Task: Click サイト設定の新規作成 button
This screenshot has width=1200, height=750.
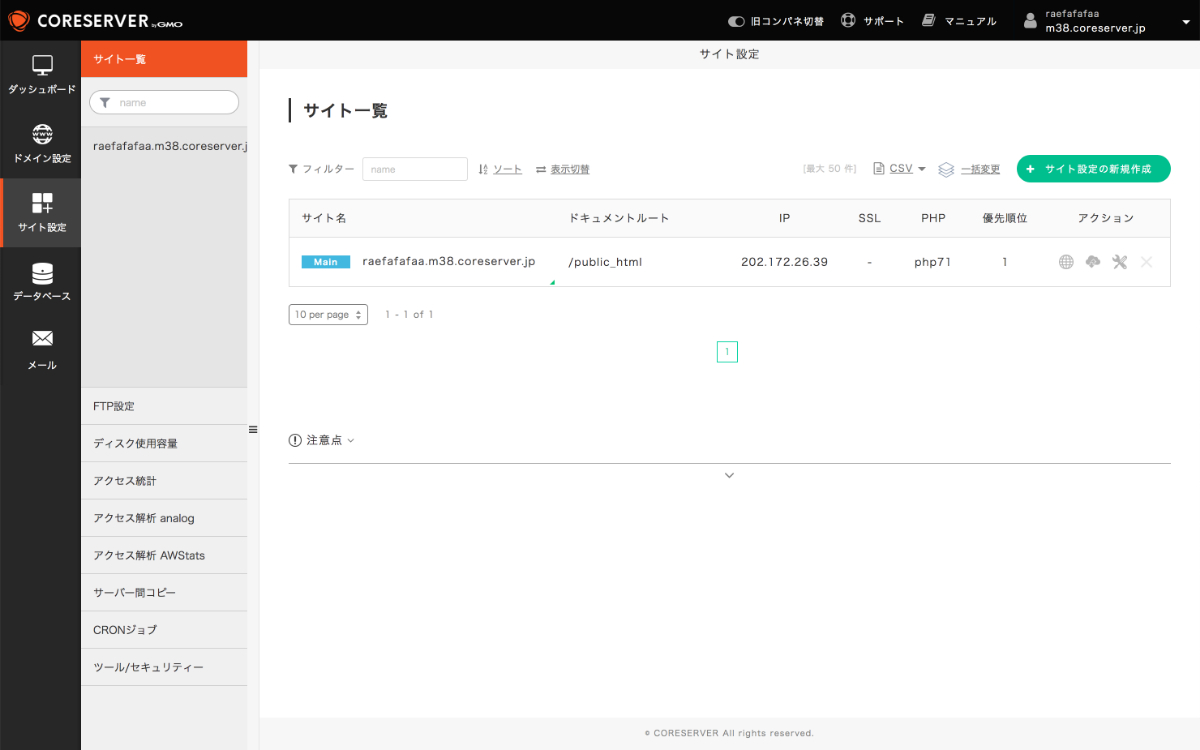Action: [x=1093, y=169]
